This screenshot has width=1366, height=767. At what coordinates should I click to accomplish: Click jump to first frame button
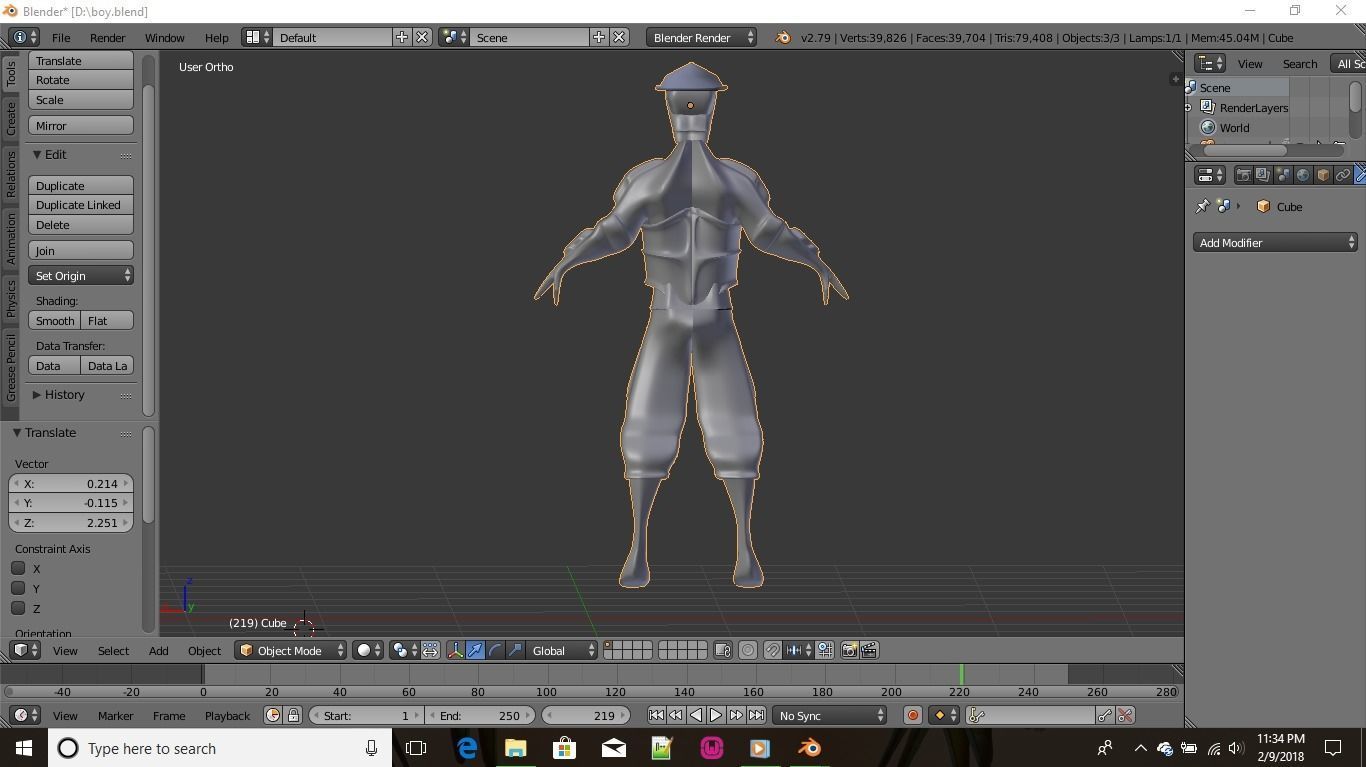656,716
